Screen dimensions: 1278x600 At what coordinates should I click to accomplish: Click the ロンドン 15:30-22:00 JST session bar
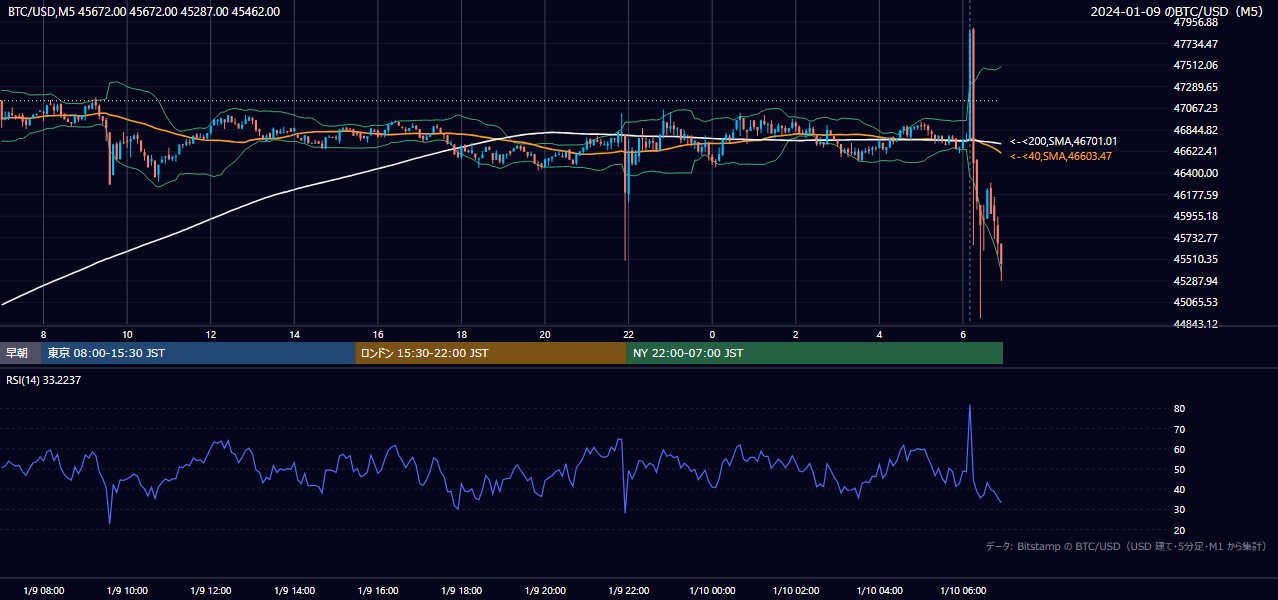click(491, 353)
